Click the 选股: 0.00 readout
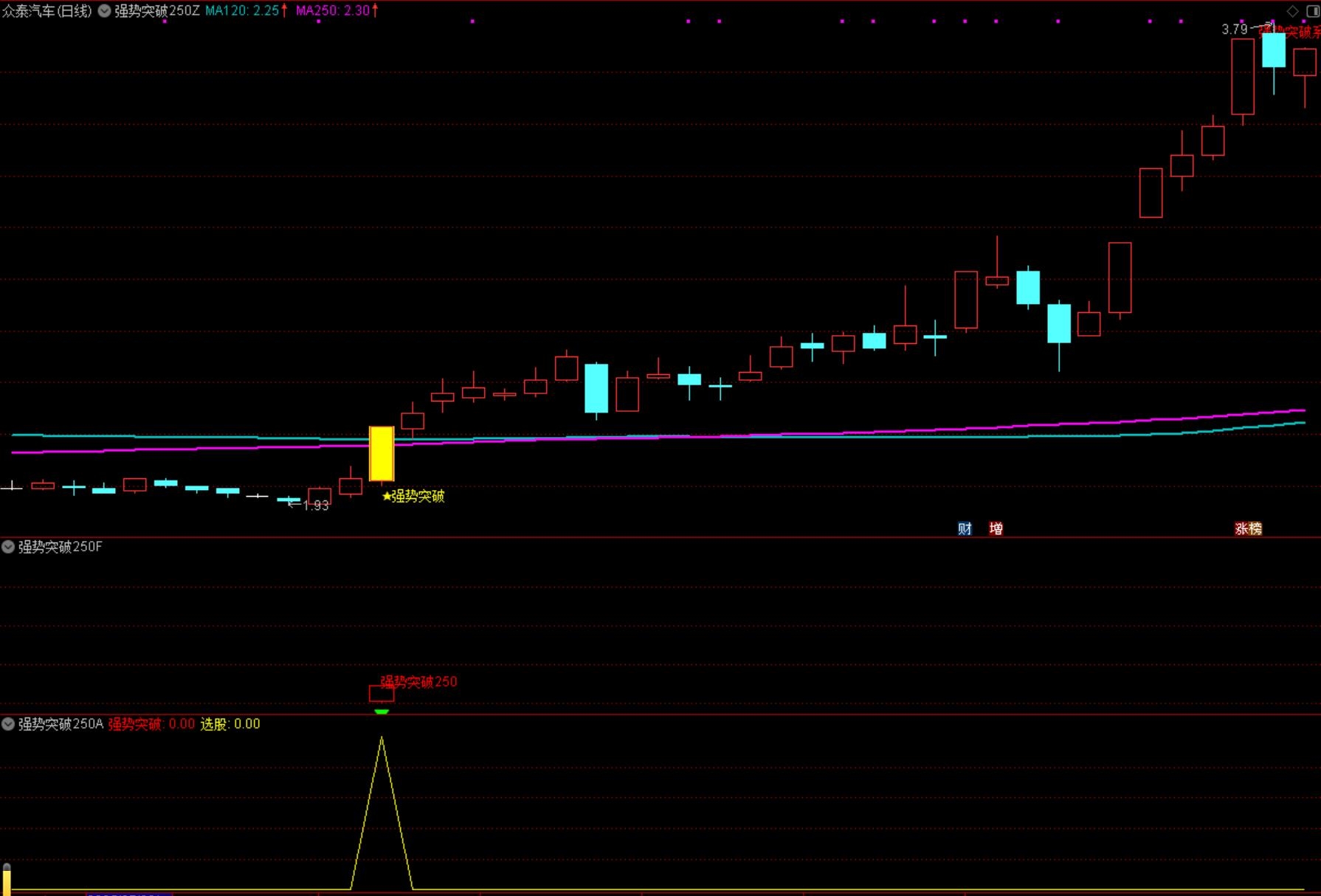The width and height of the screenshot is (1321, 896). tap(230, 724)
